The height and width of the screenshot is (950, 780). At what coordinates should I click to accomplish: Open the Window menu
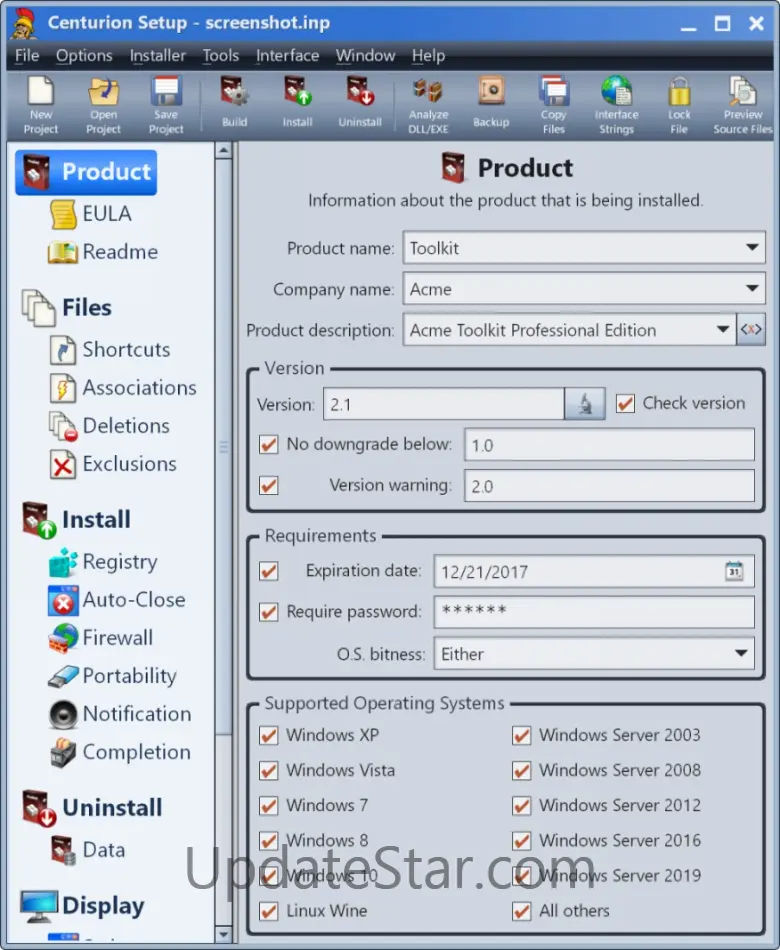[x=365, y=56]
